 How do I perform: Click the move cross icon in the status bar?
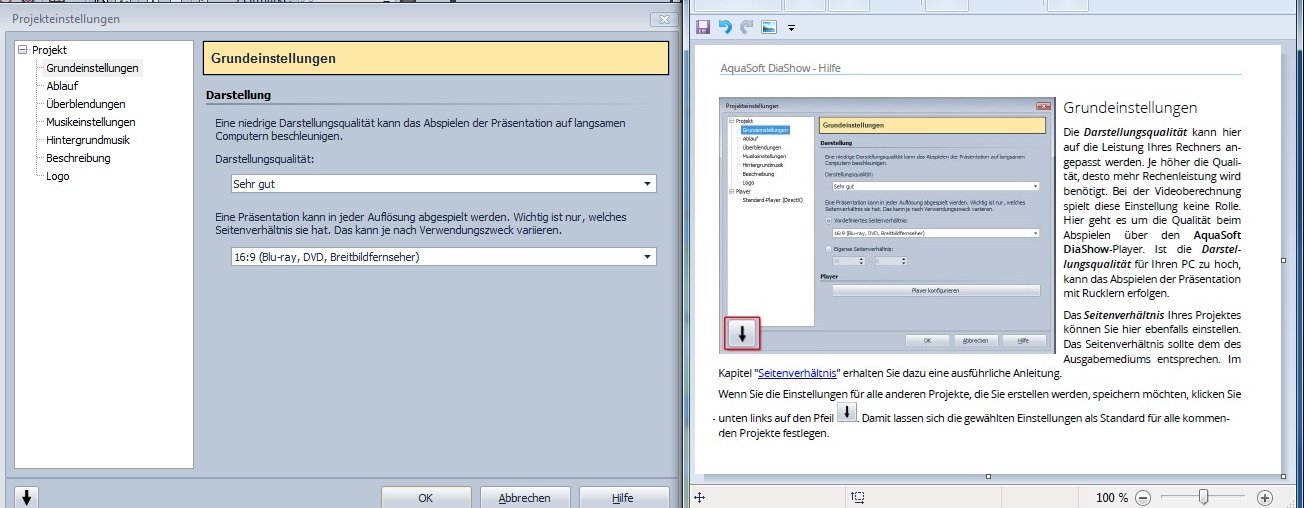pos(700,497)
